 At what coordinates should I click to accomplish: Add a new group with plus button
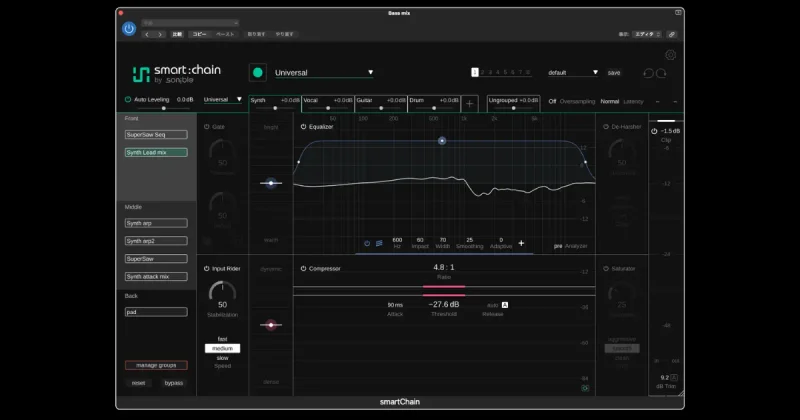point(469,104)
